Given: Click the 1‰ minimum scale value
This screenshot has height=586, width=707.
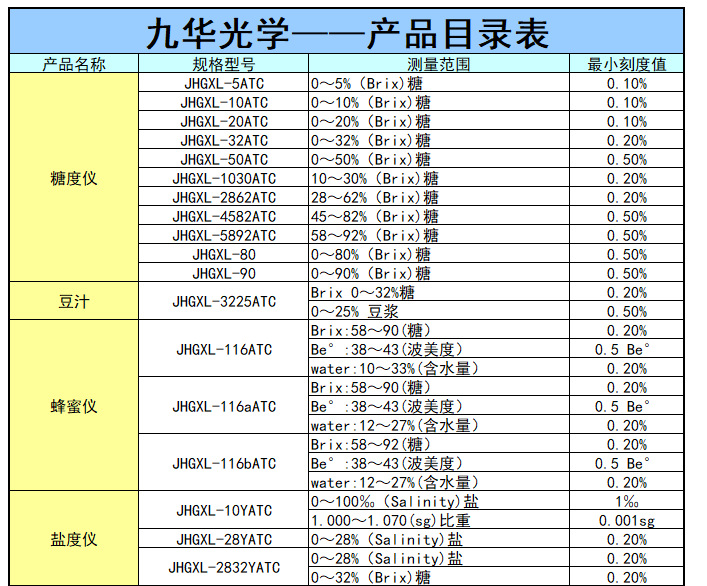Looking at the screenshot, I should coord(627,501).
